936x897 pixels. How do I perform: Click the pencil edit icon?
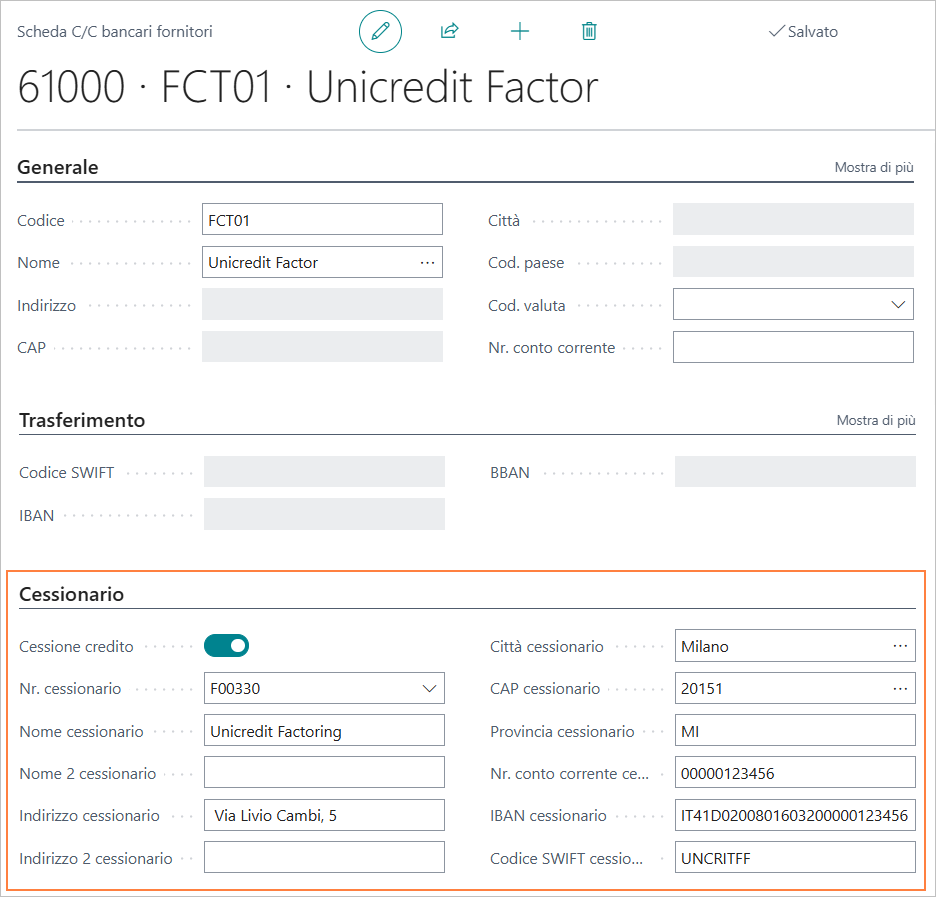click(x=380, y=32)
